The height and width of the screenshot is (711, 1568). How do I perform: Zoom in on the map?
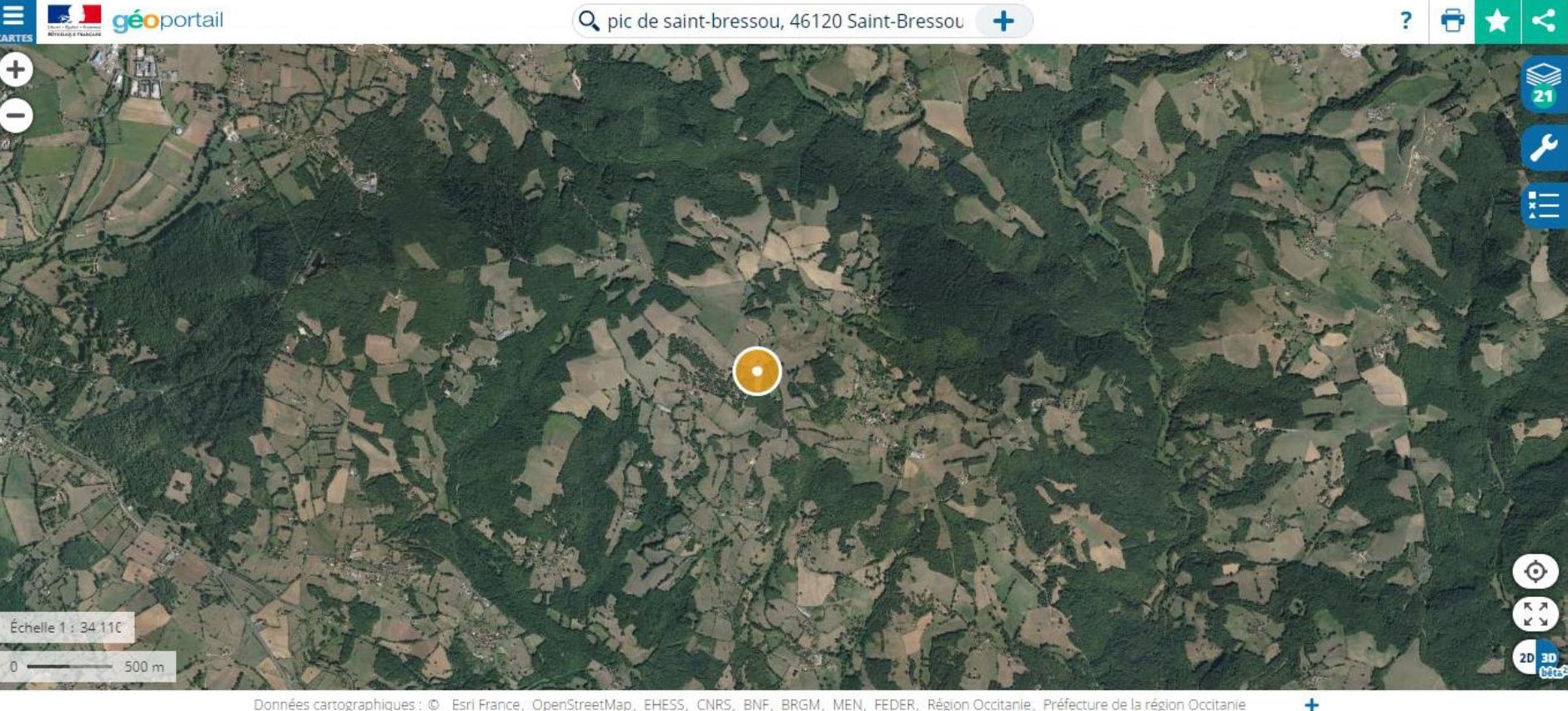[x=16, y=70]
